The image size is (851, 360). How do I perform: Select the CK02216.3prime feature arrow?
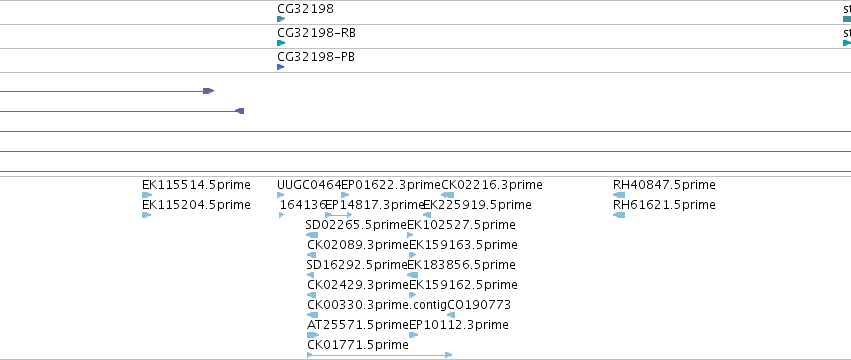(447, 195)
